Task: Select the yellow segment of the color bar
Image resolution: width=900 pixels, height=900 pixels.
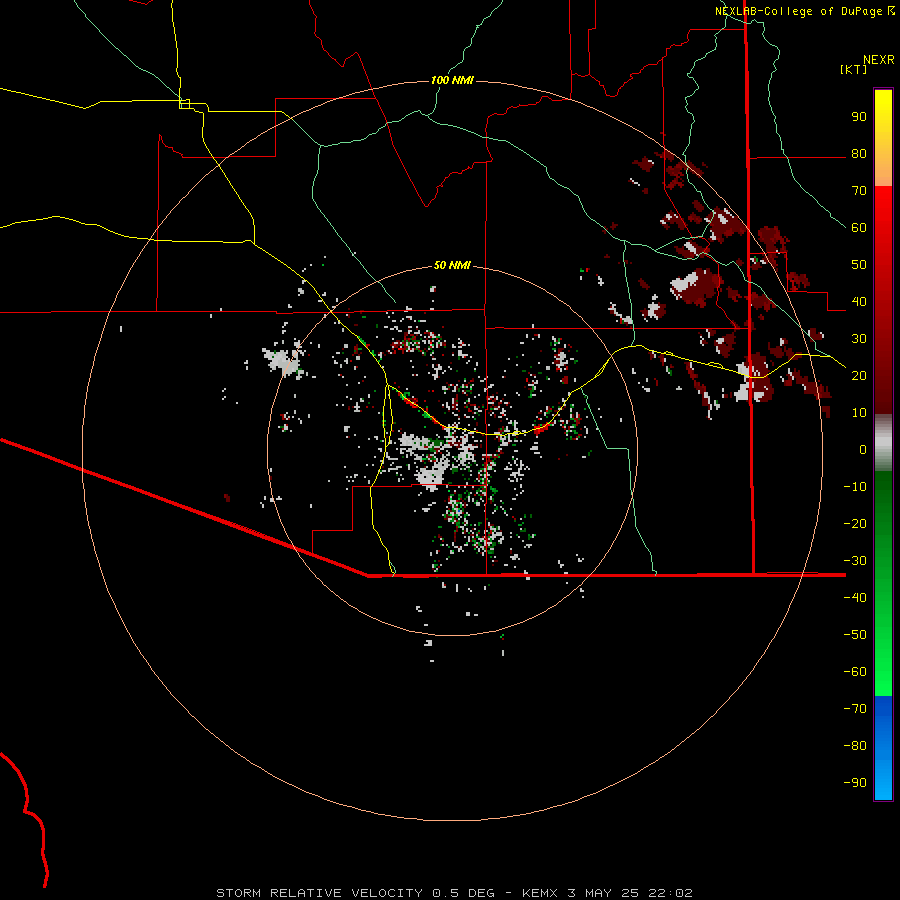Action: click(x=883, y=111)
